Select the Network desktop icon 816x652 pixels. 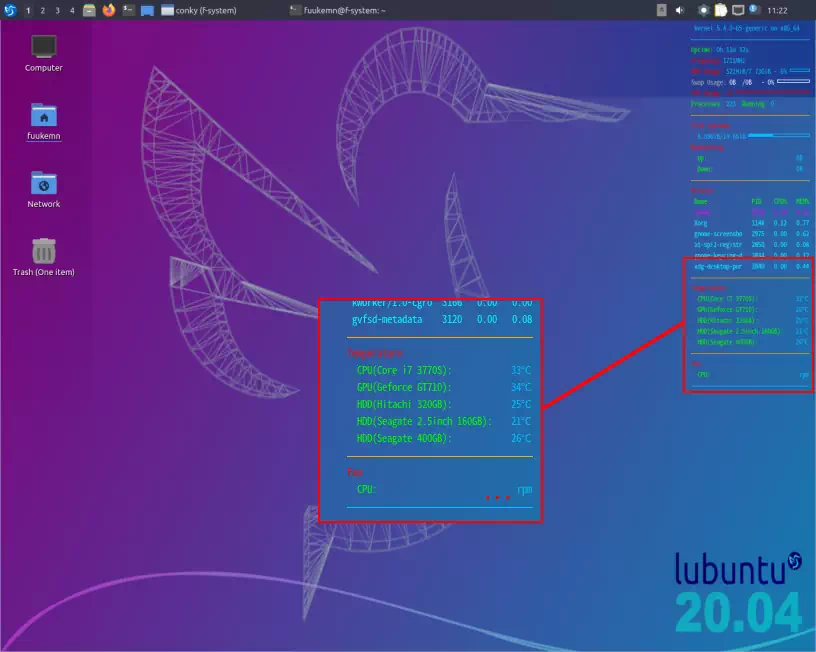[44, 189]
